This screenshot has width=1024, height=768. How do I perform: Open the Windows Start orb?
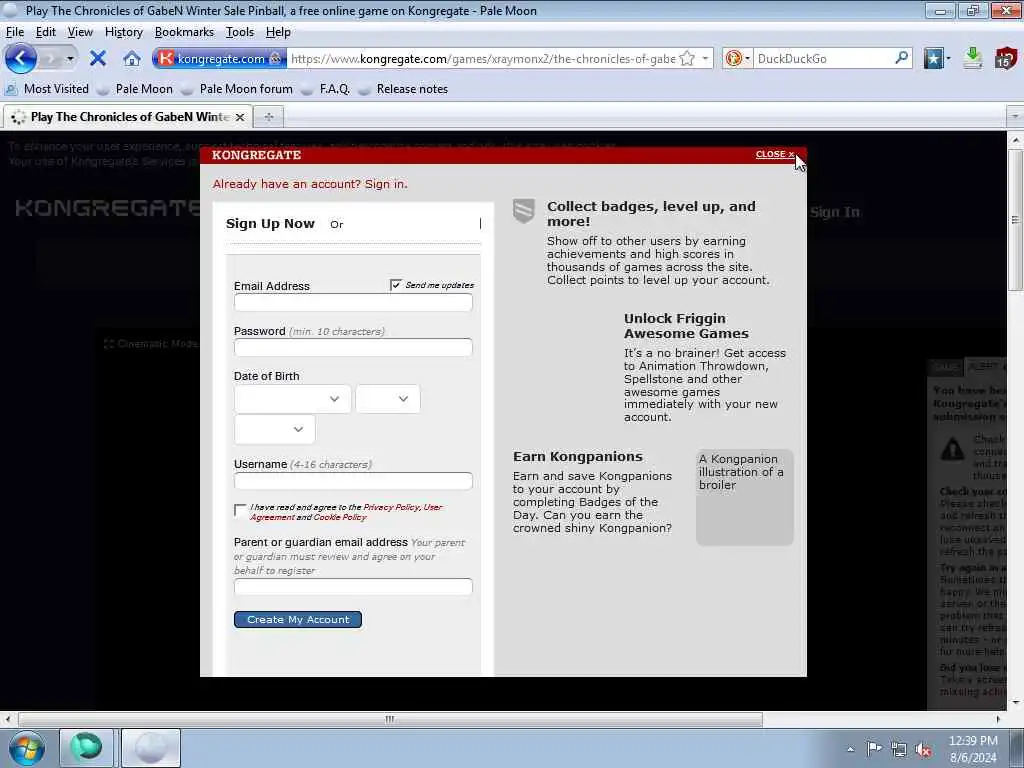[x=26, y=748]
